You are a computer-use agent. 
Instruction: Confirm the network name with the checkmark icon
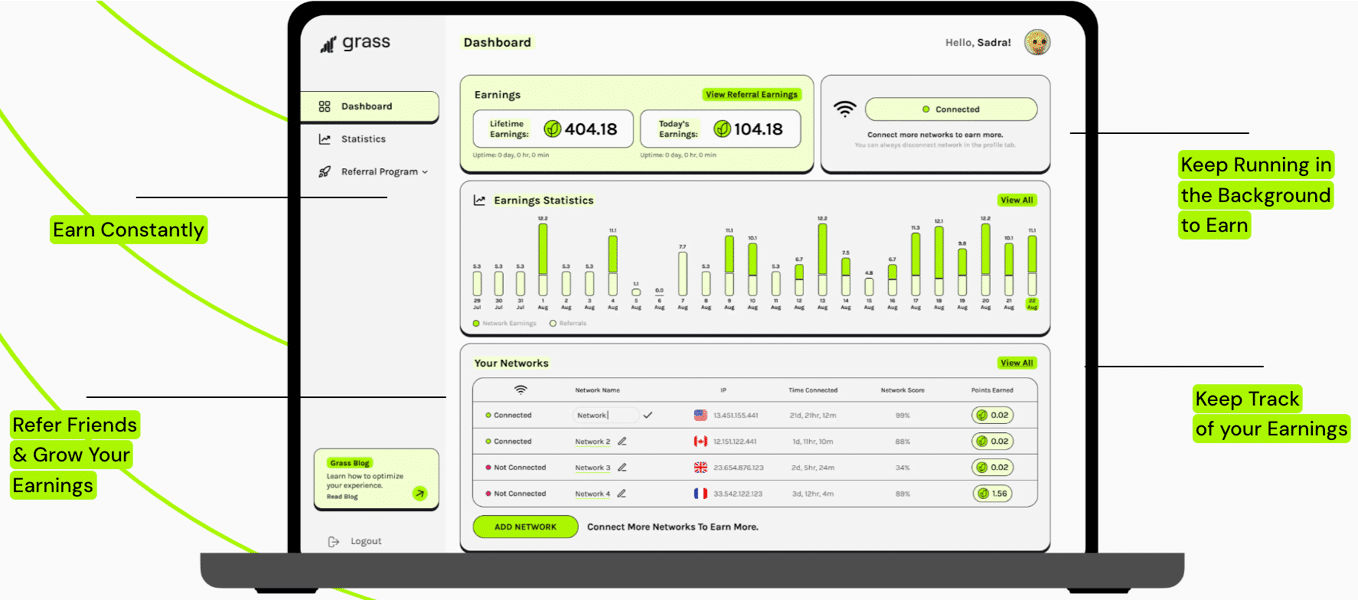point(648,414)
